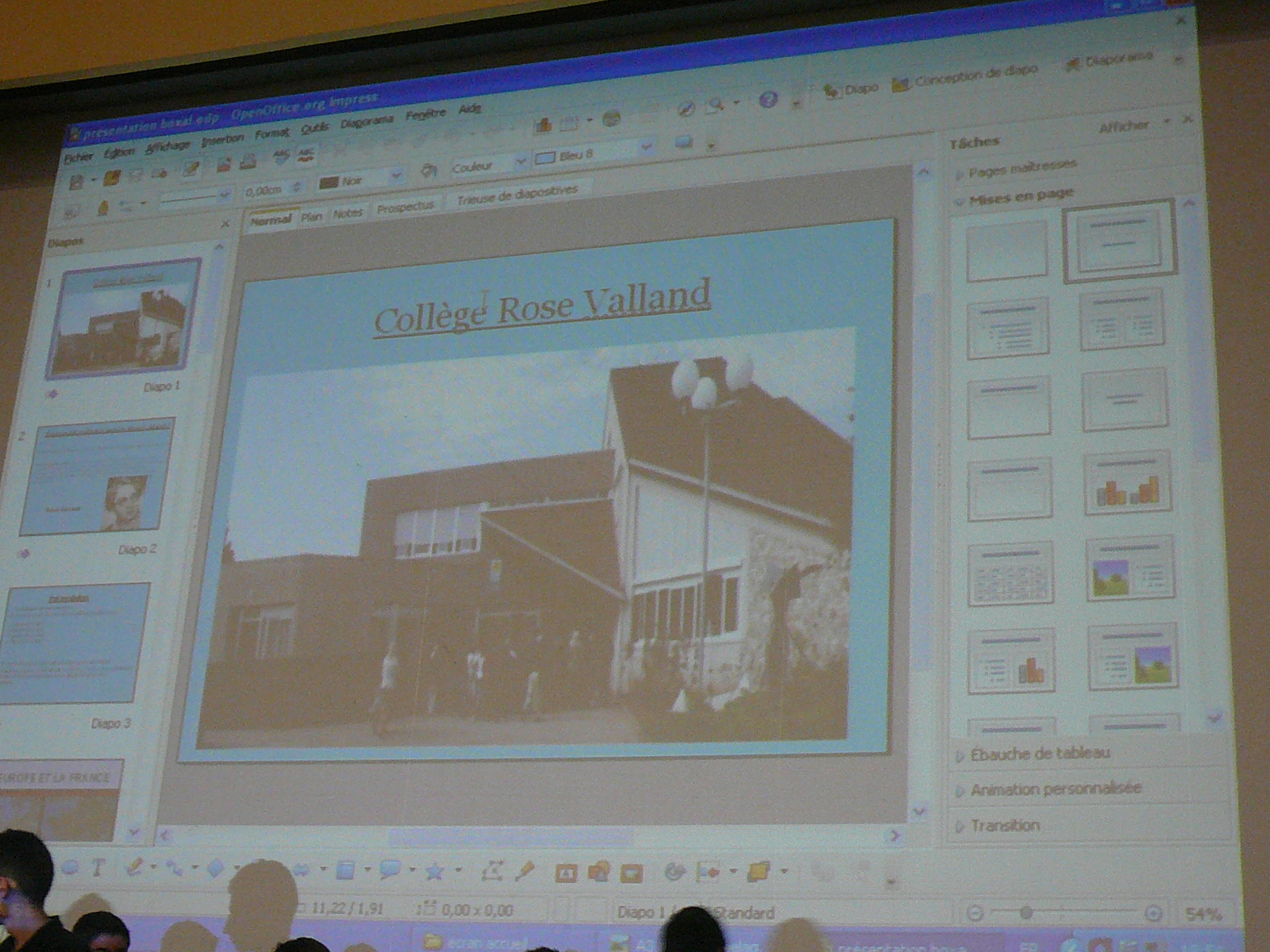Insert picture from file icon
This screenshot has height=952, width=1270.
pyautogui.click(x=598, y=873)
